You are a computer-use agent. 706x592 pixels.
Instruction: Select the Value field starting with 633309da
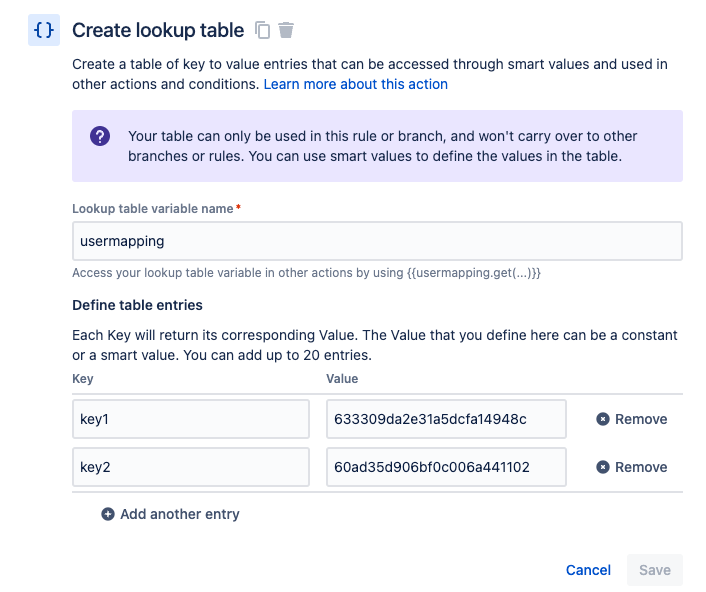[446, 419]
